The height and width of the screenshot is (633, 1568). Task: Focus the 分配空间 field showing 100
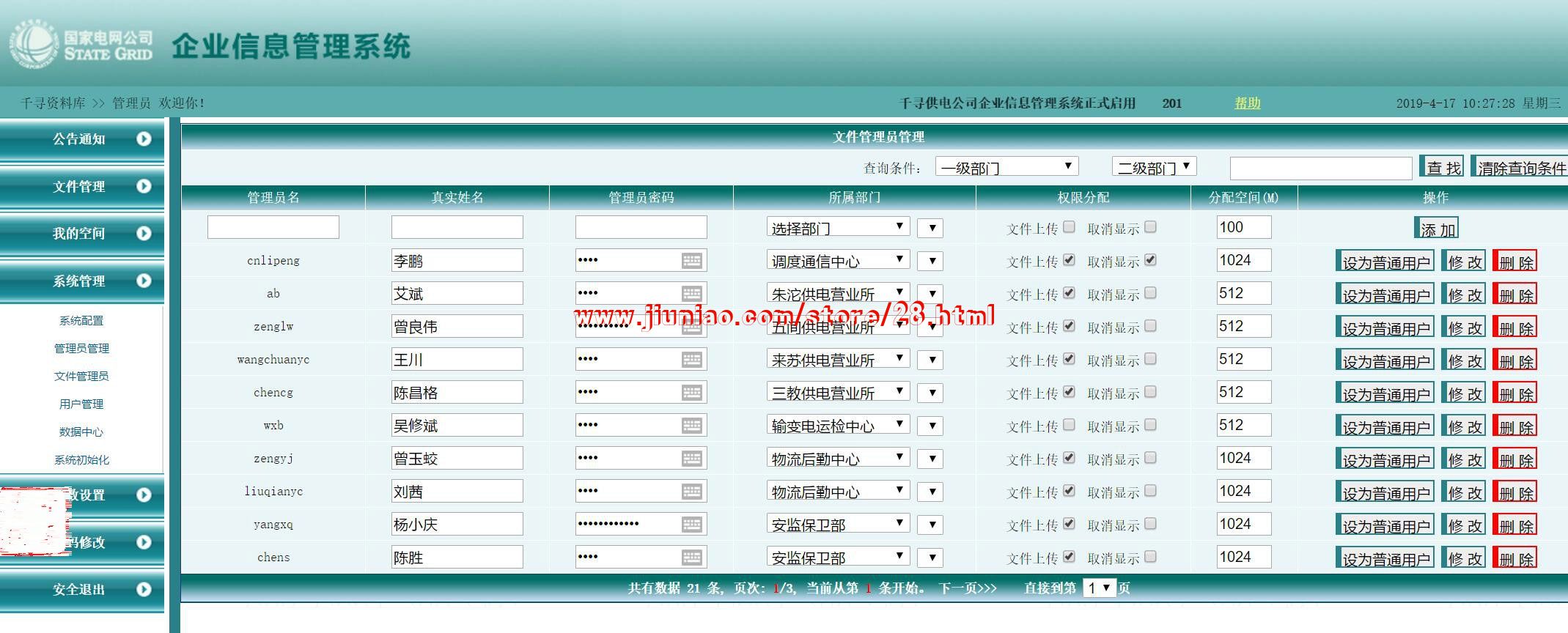click(1244, 227)
